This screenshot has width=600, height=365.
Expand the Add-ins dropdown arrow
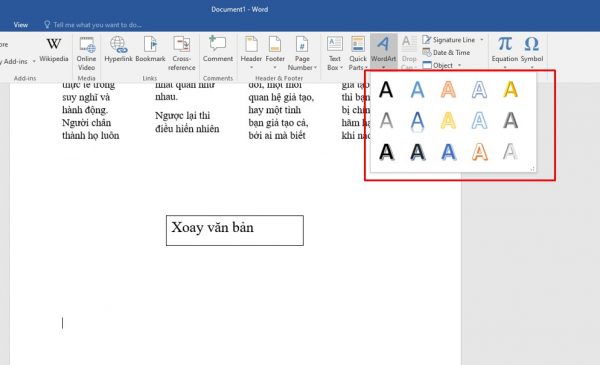pos(34,61)
